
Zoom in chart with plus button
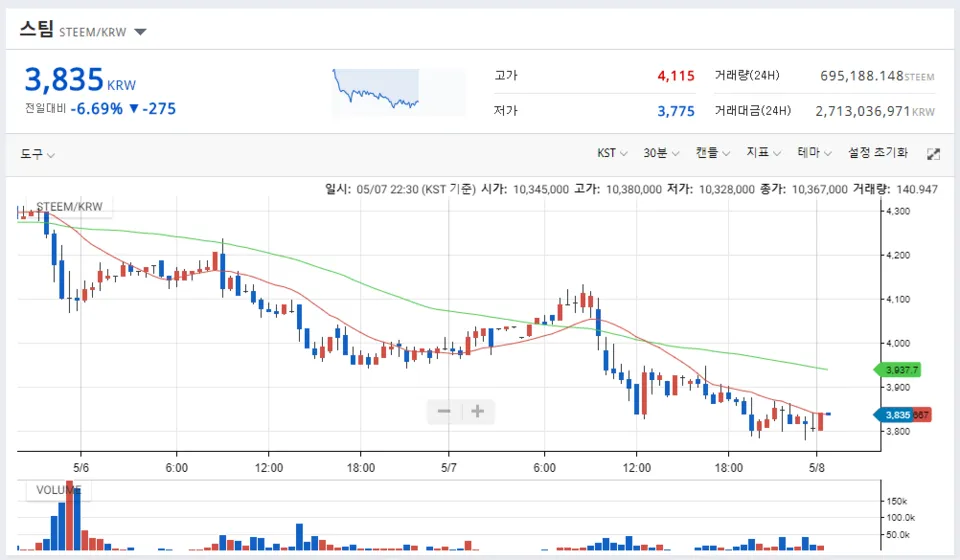478,411
